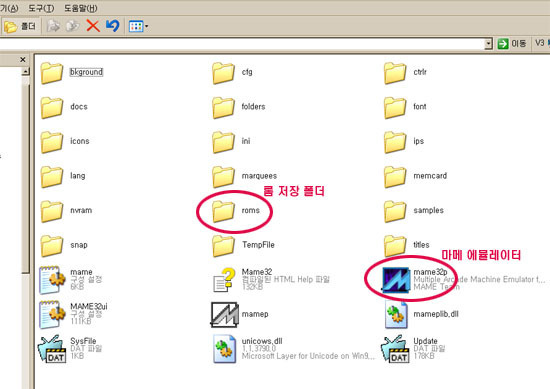
Task: Click the blue undo arrow button
Action: [113, 26]
